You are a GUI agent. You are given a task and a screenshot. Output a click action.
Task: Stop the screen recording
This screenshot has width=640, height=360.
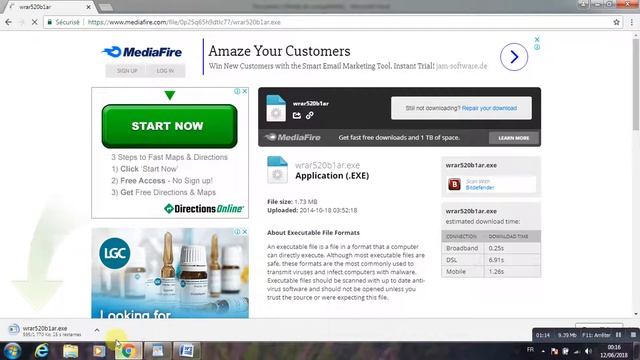(x=633, y=335)
